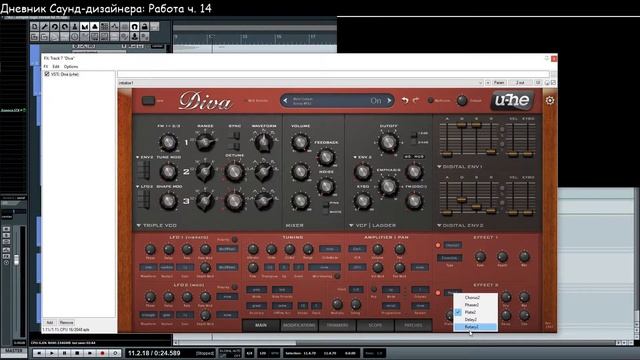
Task: Toggle the snap magnet icon in REAPER toolbar
Action: (x=134, y=27)
